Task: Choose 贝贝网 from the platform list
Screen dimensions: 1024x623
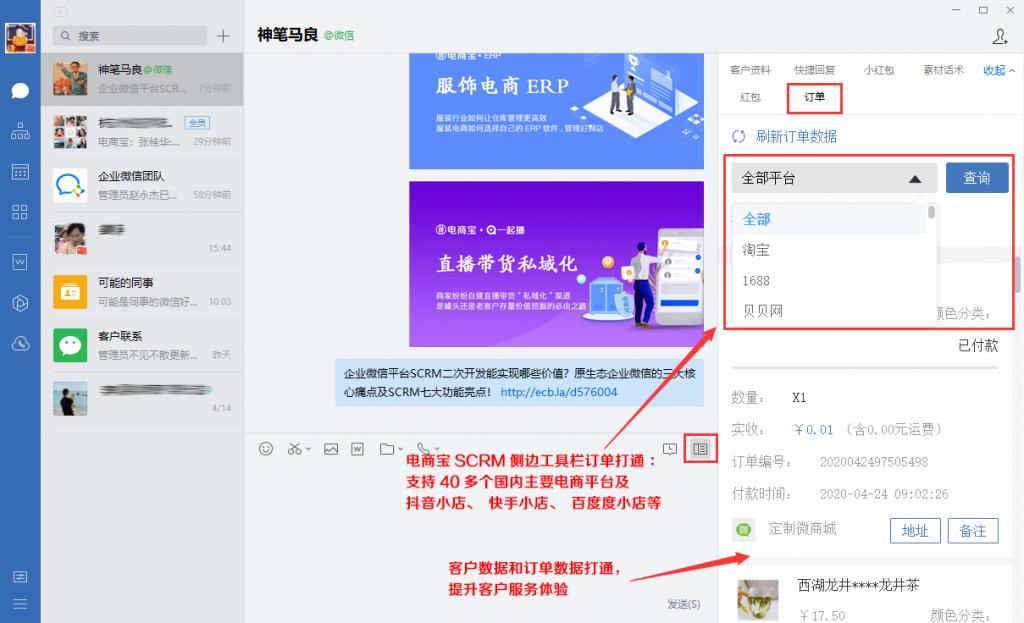Action: coord(762,311)
